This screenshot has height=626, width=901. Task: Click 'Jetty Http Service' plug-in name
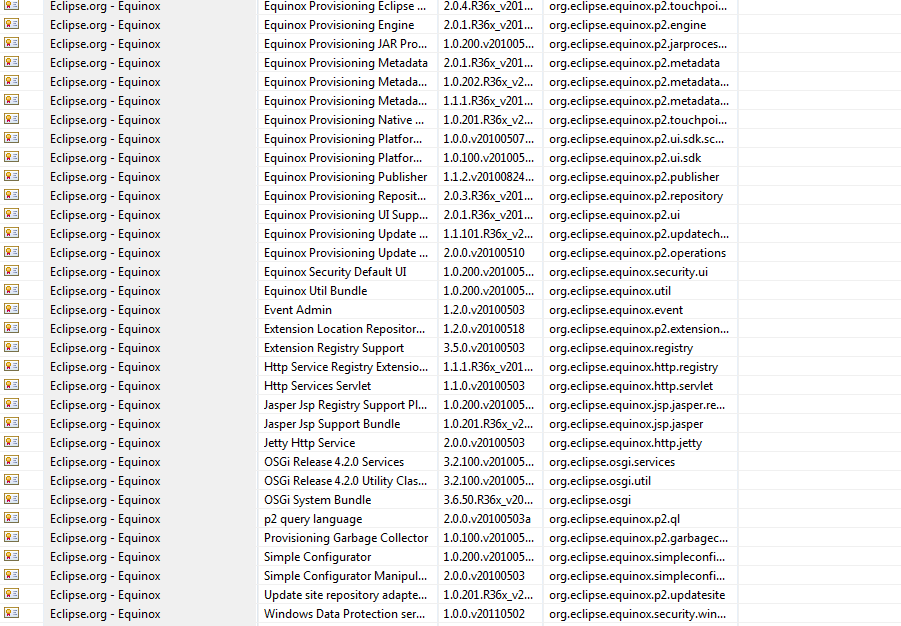tap(309, 442)
